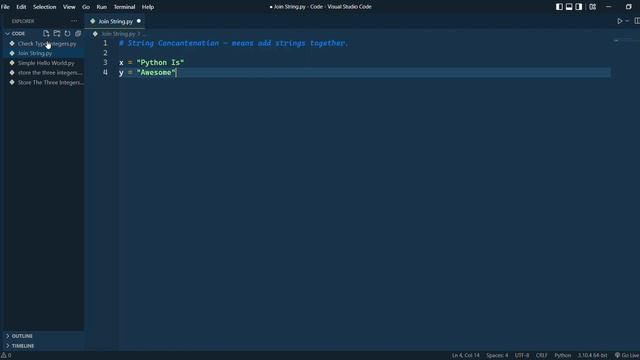Change file encoding via UTF-8
Image resolution: width=640 pixels, height=360 pixels.
[x=522, y=356]
